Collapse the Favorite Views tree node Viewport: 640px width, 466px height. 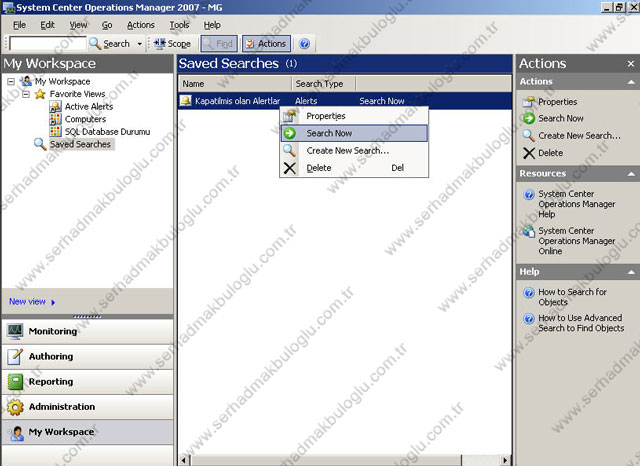[26, 94]
